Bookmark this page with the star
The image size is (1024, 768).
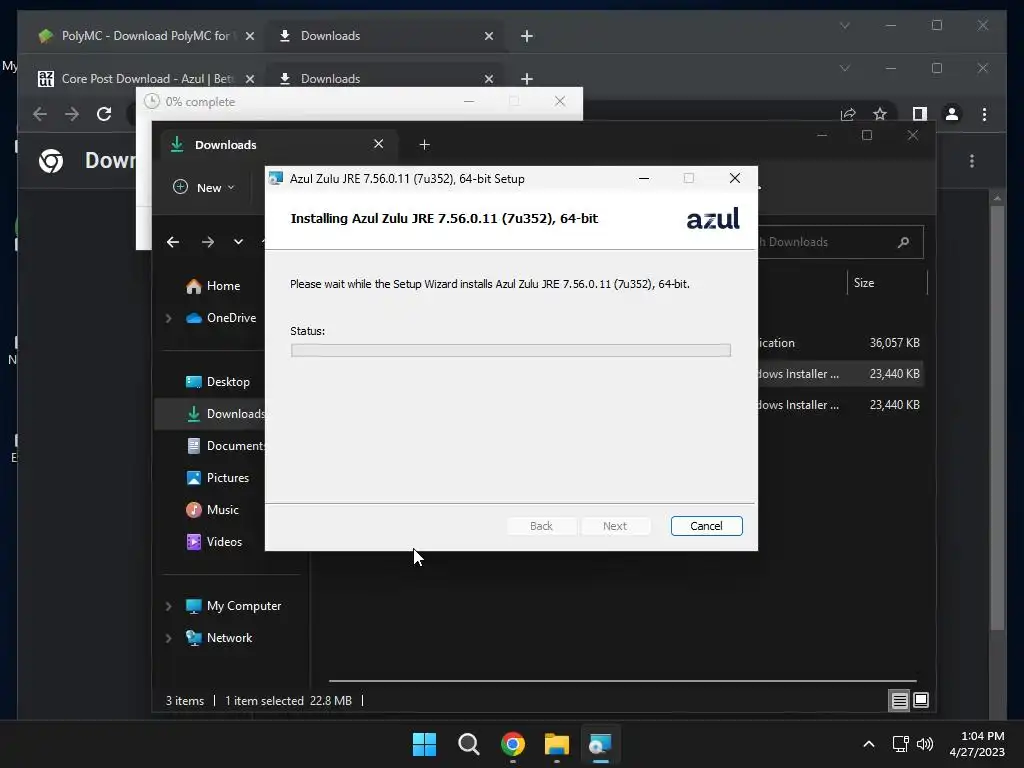click(x=880, y=114)
